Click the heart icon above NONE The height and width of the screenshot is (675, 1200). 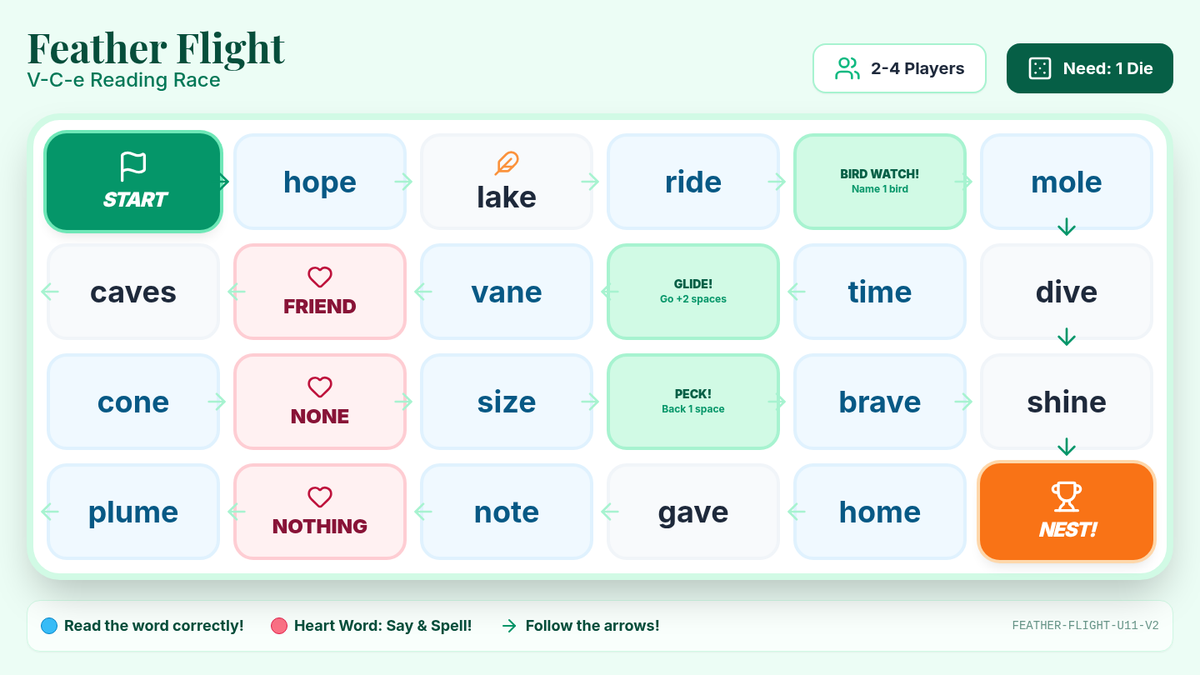319,387
